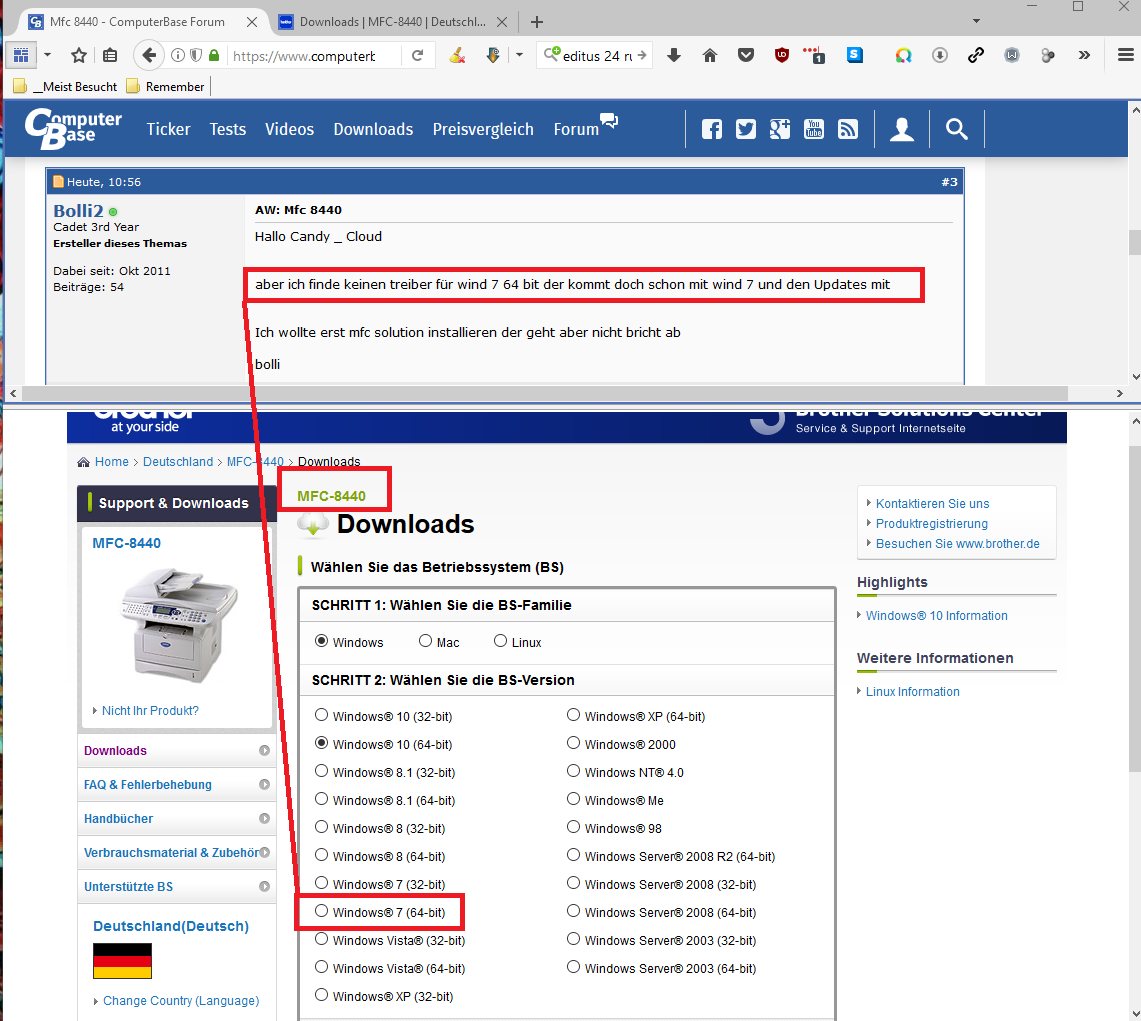Open the bookmarks list icon beside the star

pos(110,55)
